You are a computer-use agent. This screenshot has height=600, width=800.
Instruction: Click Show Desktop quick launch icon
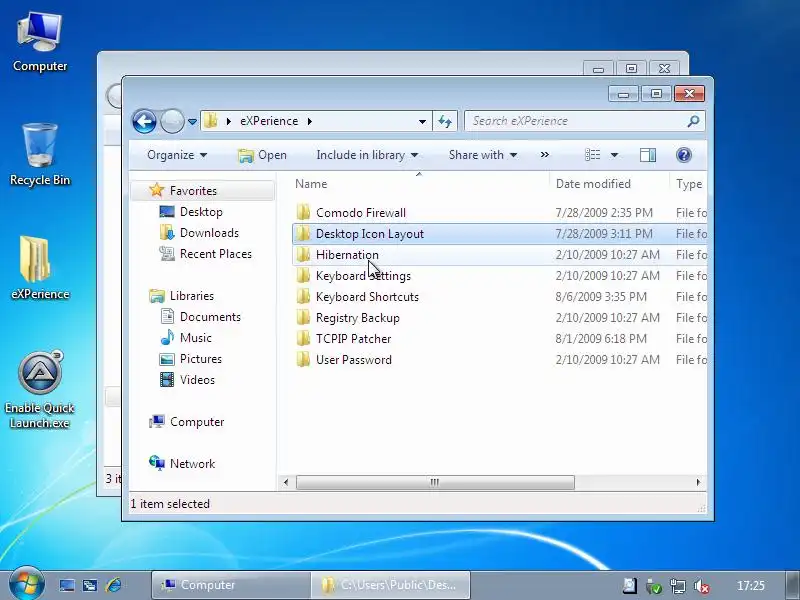[x=67, y=585]
